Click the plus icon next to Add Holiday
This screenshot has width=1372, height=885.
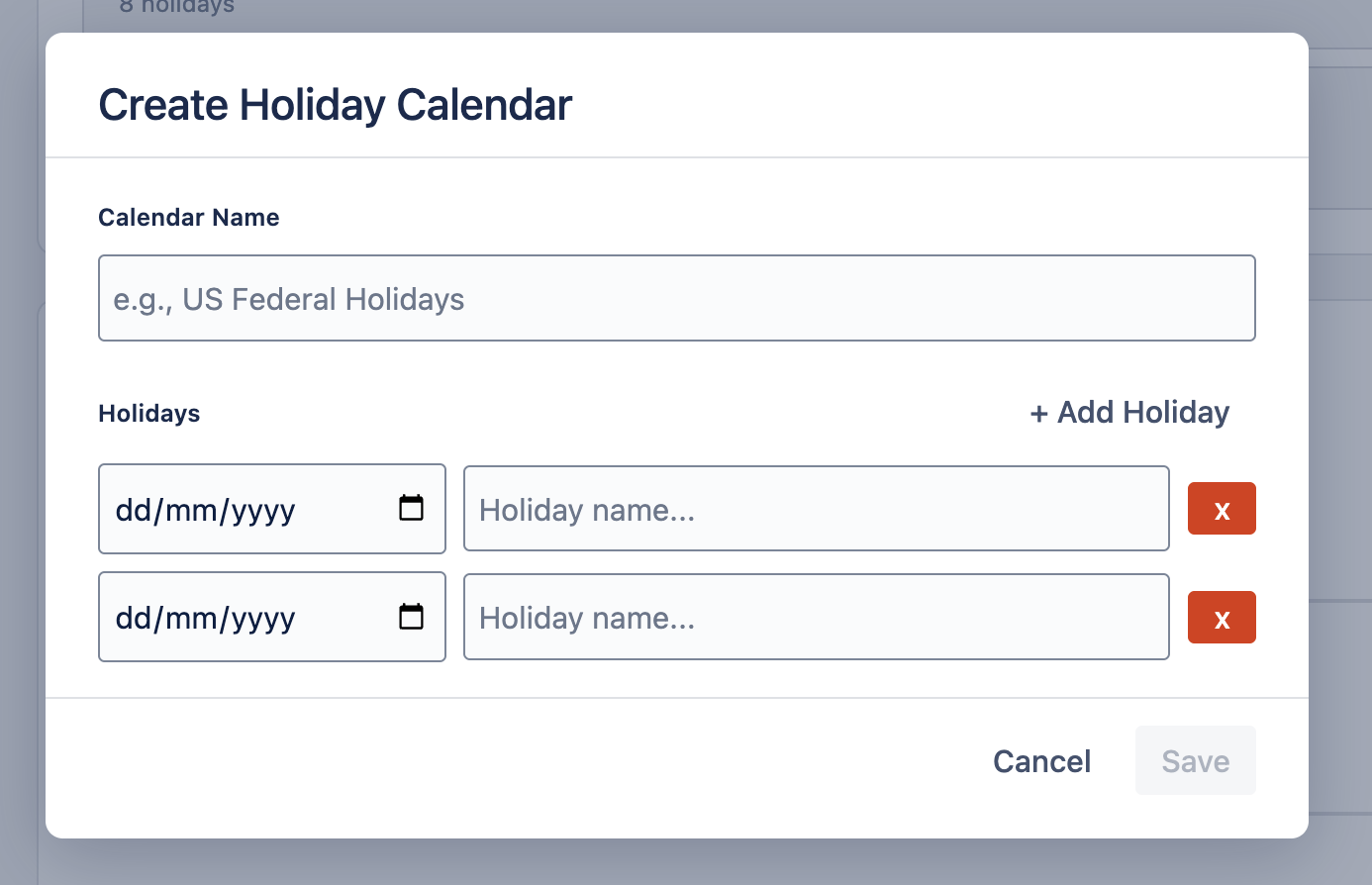pos(1040,413)
